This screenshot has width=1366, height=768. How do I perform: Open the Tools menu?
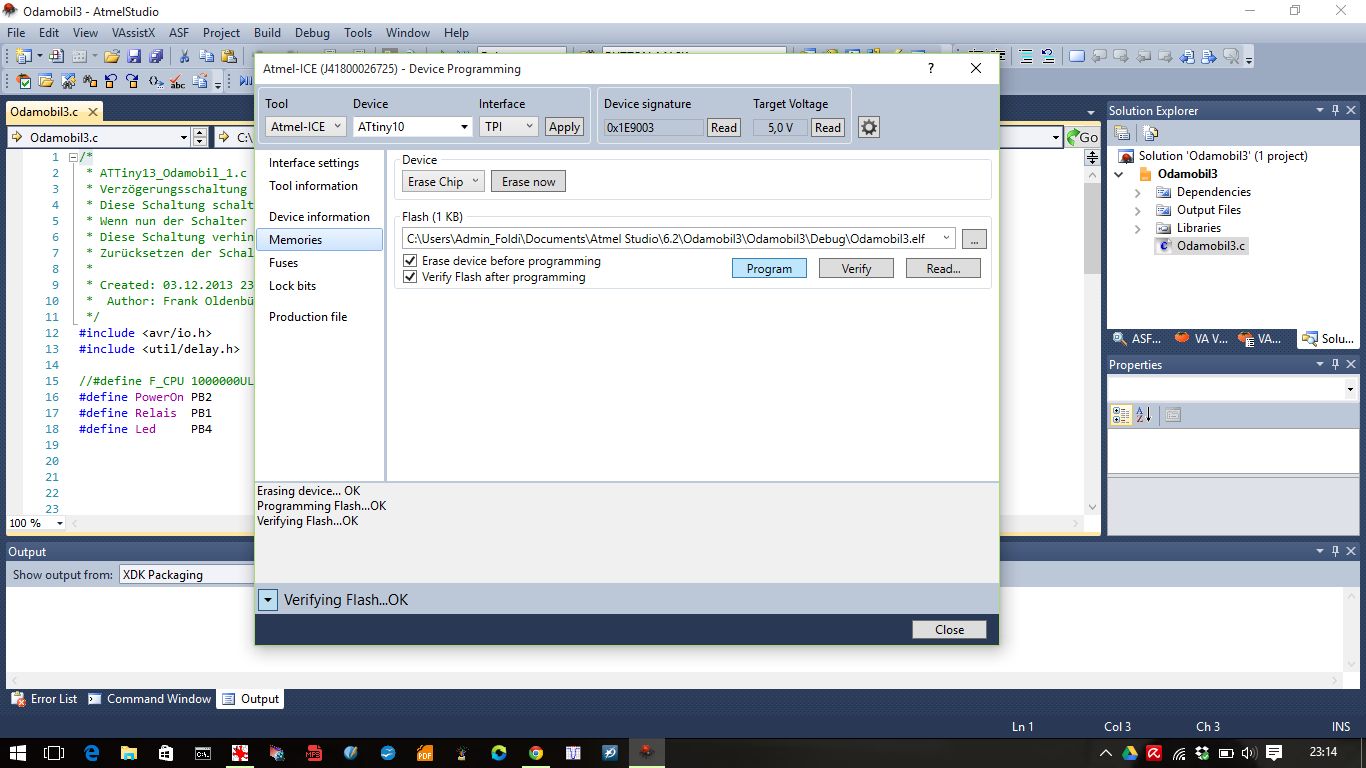point(358,33)
